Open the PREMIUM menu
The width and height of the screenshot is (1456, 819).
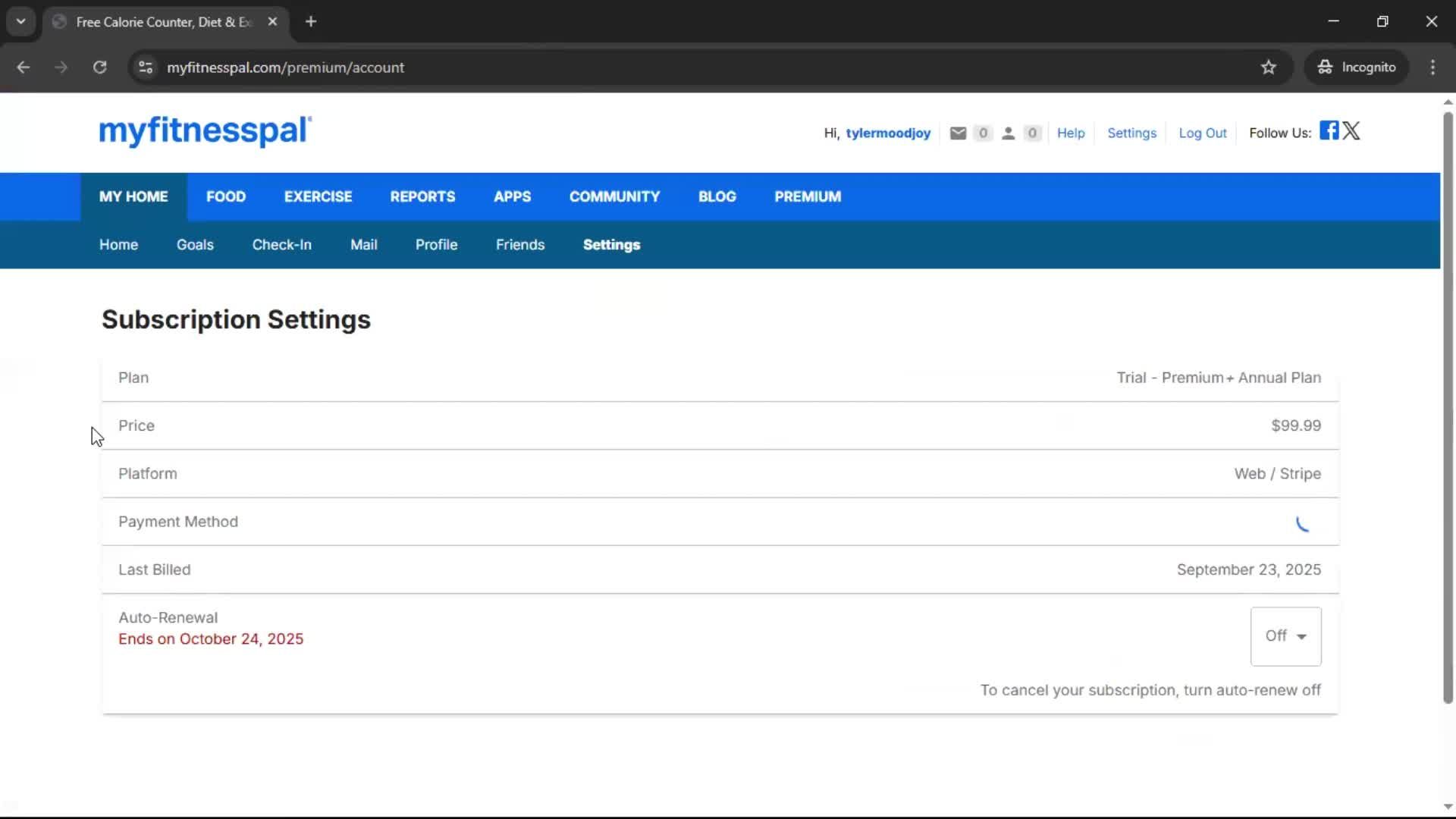[808, 197]
